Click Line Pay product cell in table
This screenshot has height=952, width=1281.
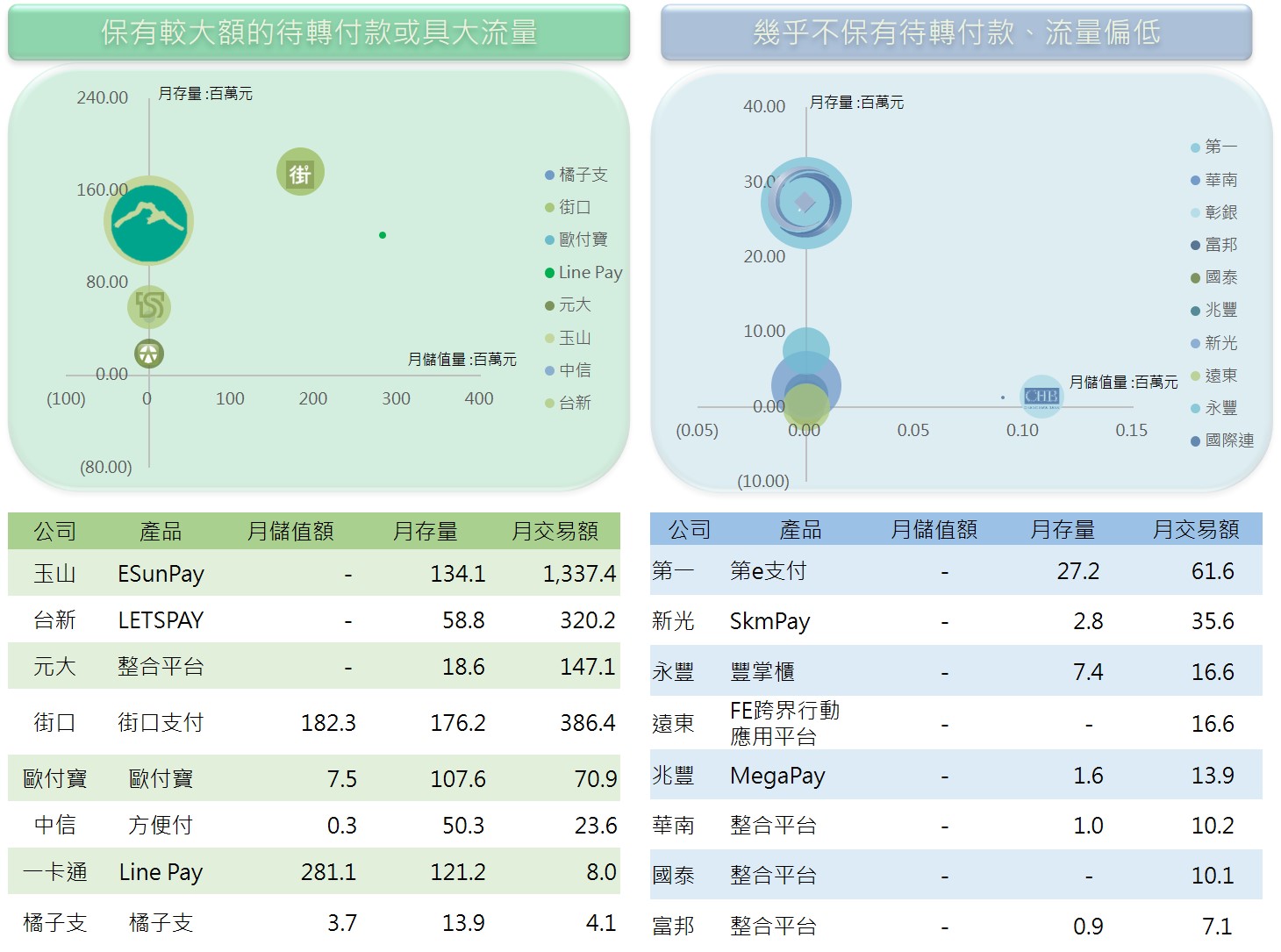click(x=161, y=872)
